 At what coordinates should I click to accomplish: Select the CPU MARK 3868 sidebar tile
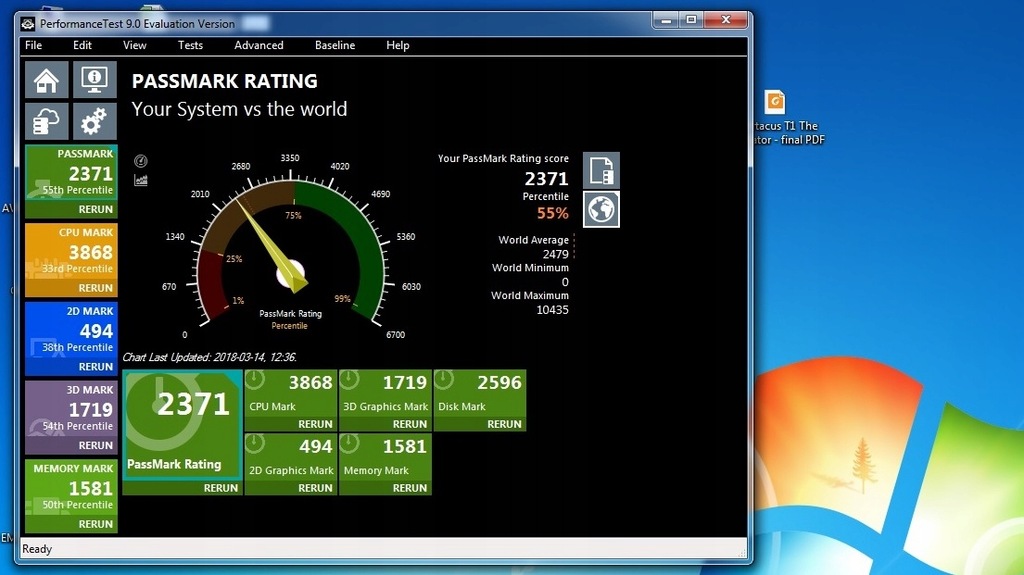[71, 251]
